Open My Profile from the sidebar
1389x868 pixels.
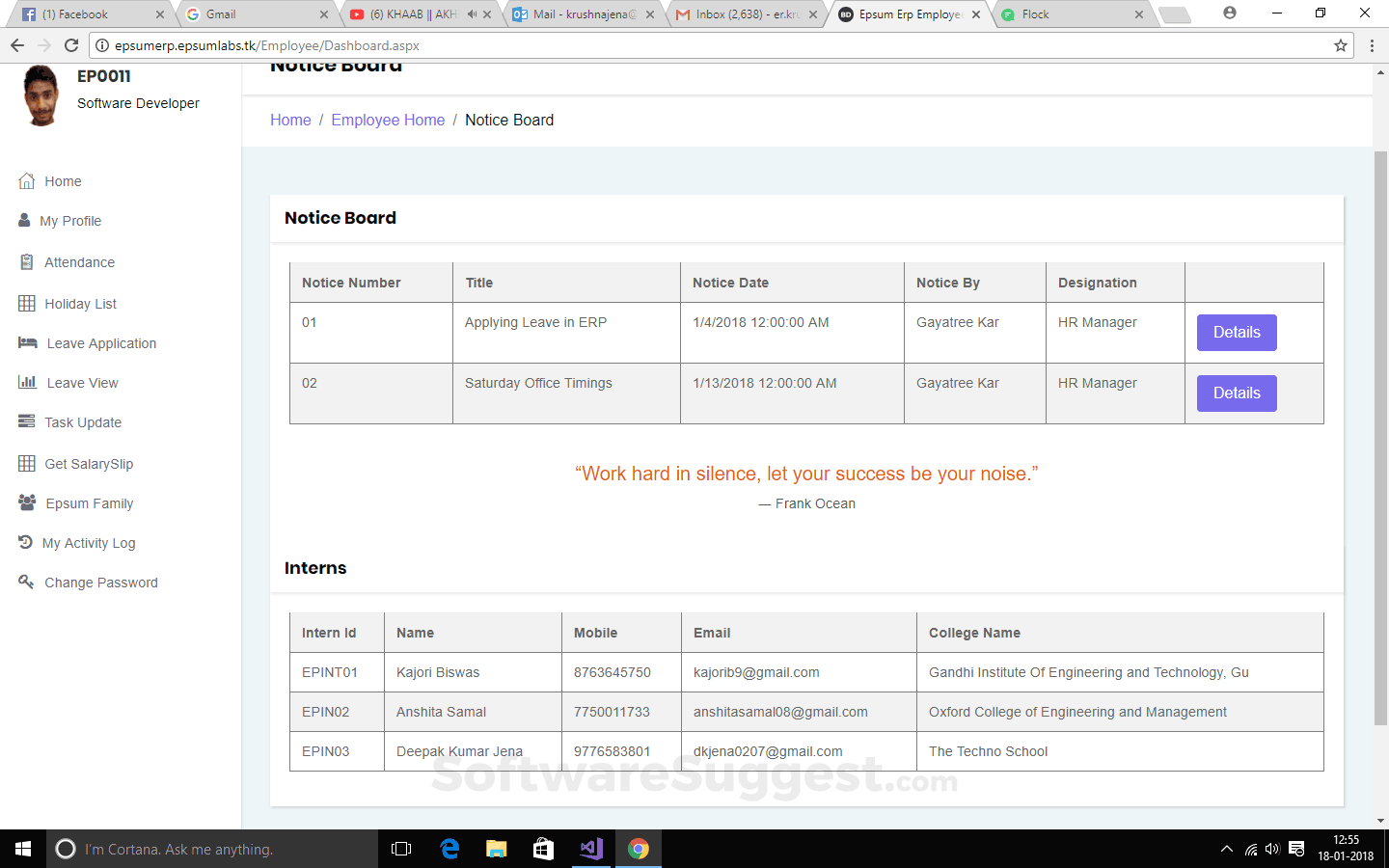(71, 221)
